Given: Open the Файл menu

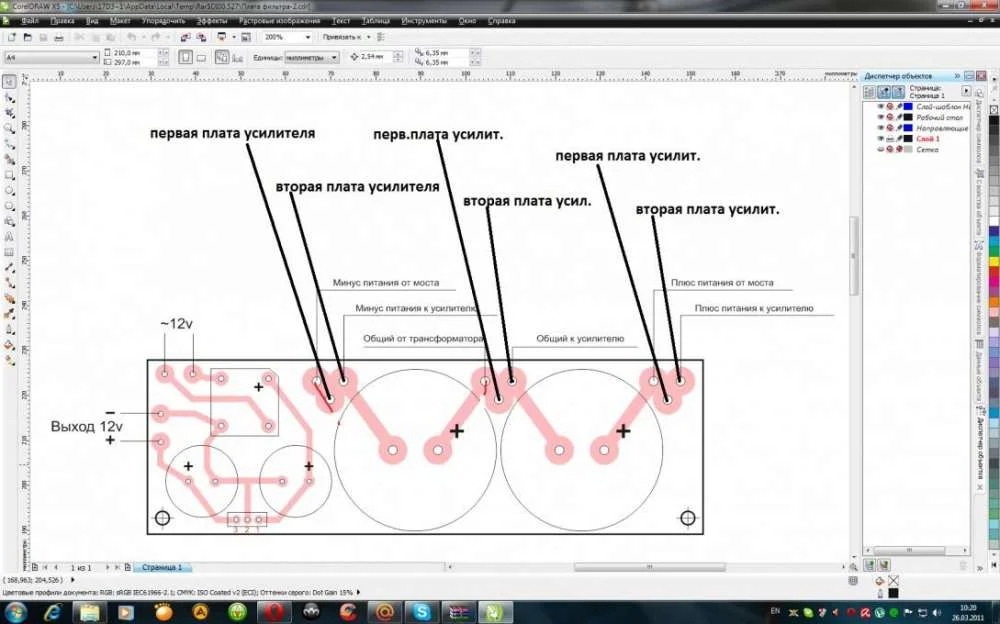Looking at the screenshot, I should pyautogui.click(x=29, y=21).
